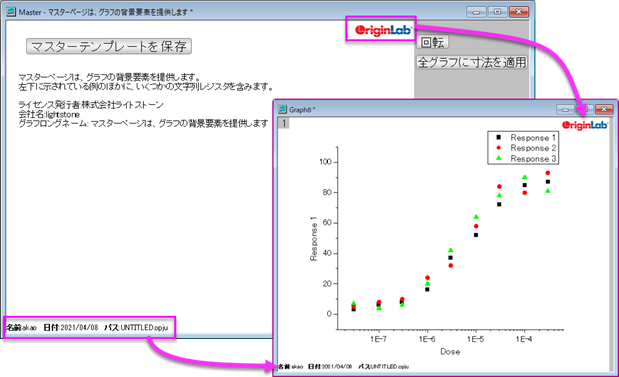The width and height of the screenshot is (619, 377).
Task: Click the 20 Y axis tick label
Action: point(327,283)
